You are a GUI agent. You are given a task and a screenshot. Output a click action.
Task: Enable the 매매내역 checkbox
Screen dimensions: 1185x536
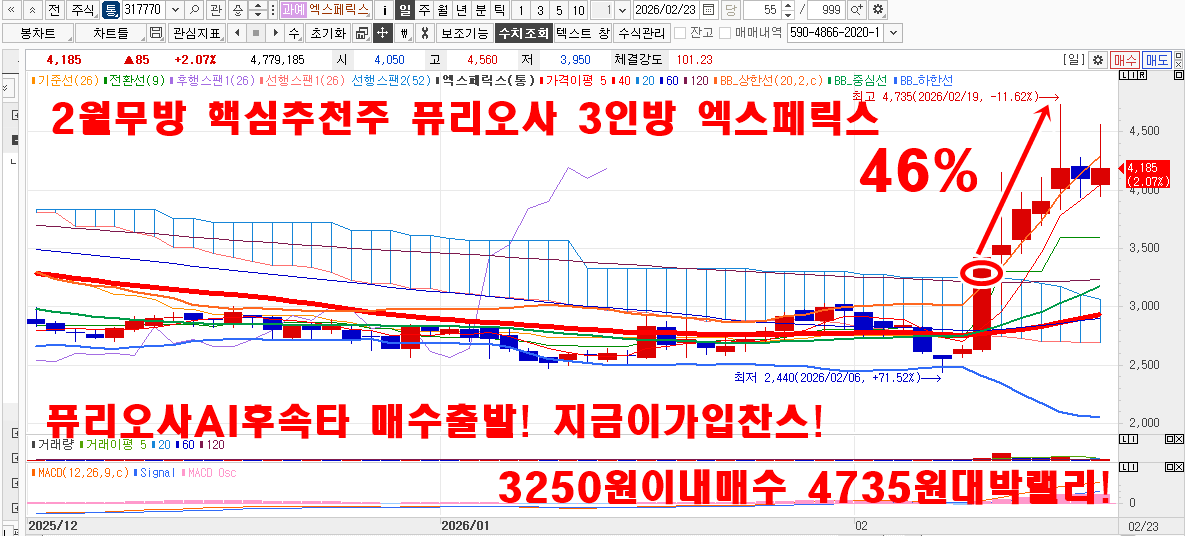tap(724, 33)
